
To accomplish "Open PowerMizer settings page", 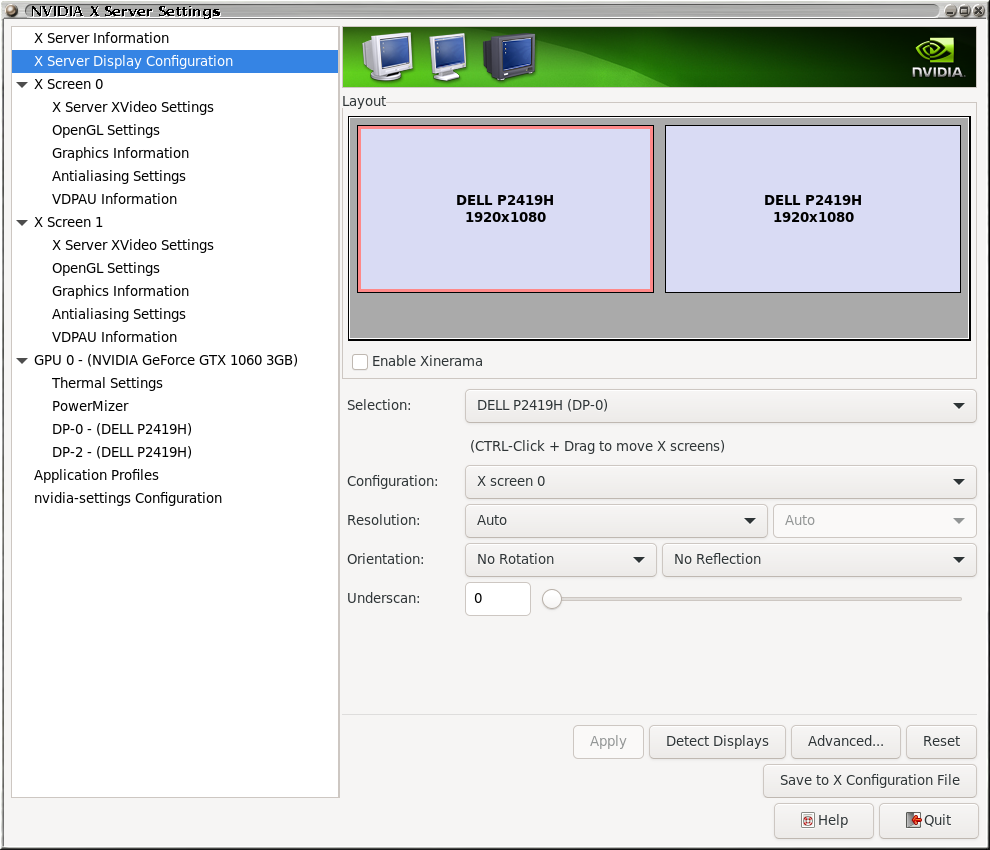I will pyautogui.click(x=90, y=406).
